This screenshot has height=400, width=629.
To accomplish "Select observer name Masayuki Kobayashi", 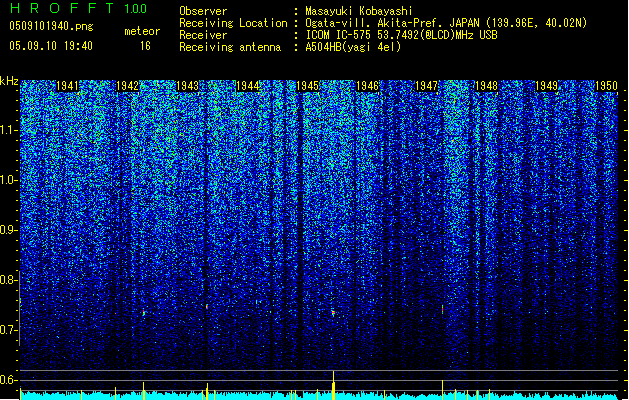I will [359, 11].
